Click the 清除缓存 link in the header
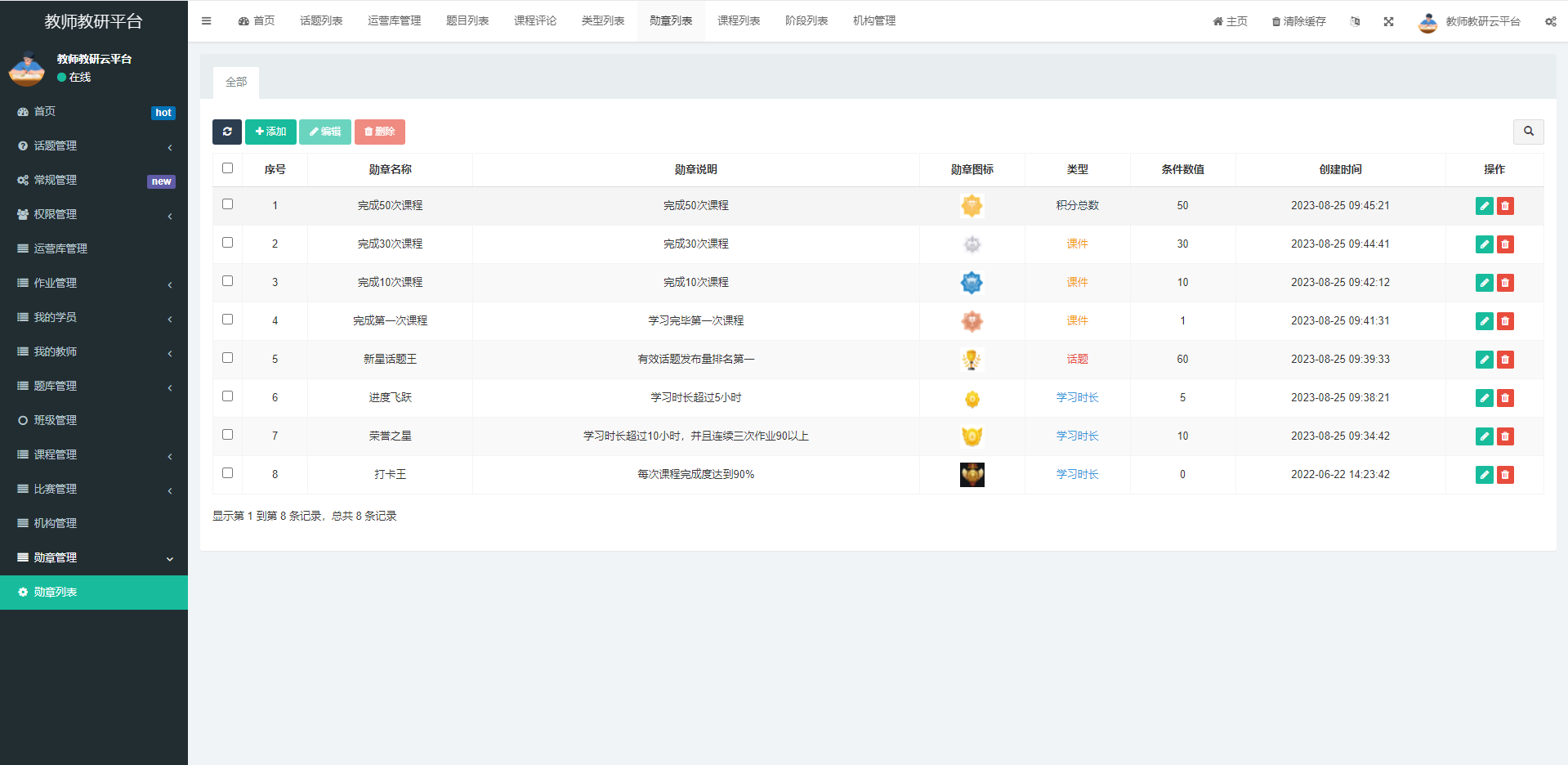This screenshot has width=1568, height=765. tap(1298, 21)
